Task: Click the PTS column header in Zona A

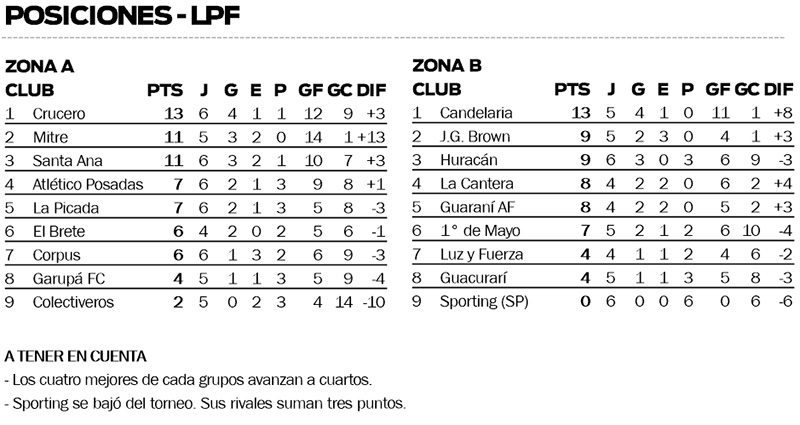Action: pos(165,90)
